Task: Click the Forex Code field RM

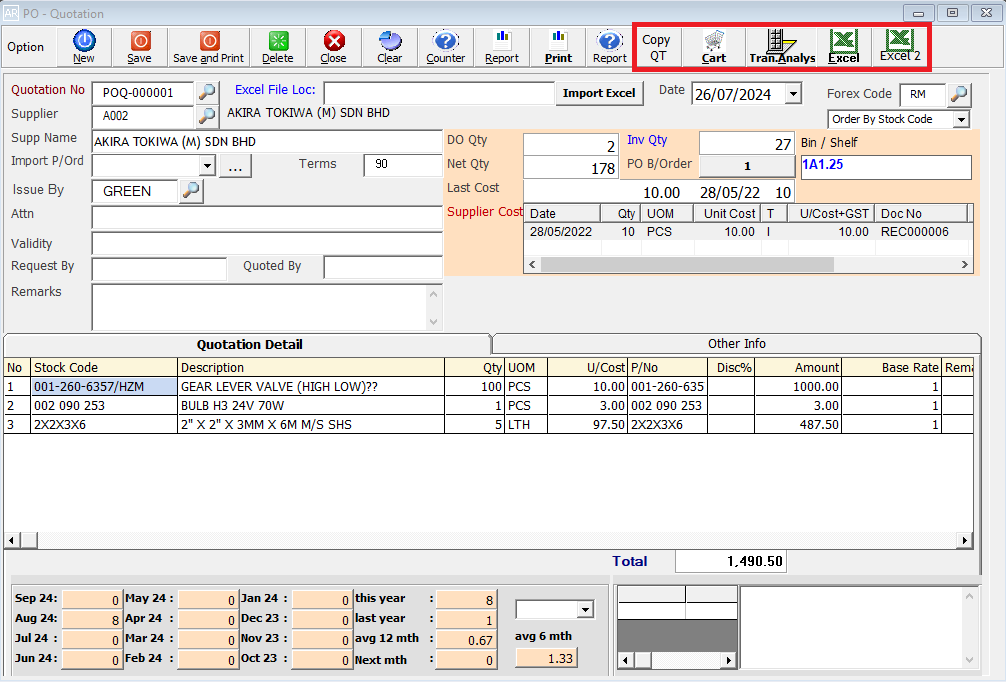Action: pos(923,94)
